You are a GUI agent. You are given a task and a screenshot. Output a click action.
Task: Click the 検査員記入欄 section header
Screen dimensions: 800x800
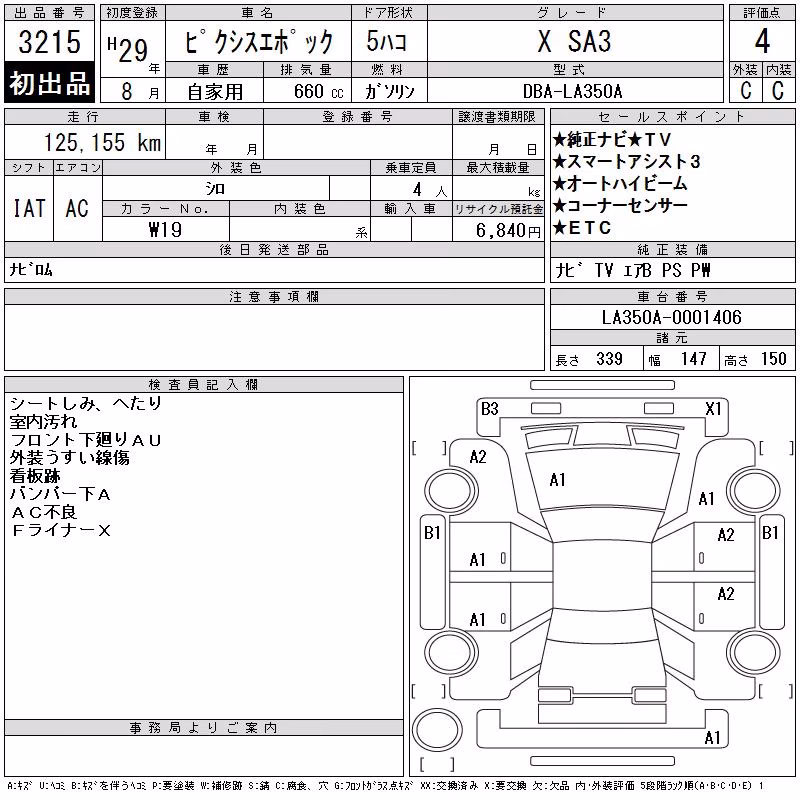click(x=203, y=385)
